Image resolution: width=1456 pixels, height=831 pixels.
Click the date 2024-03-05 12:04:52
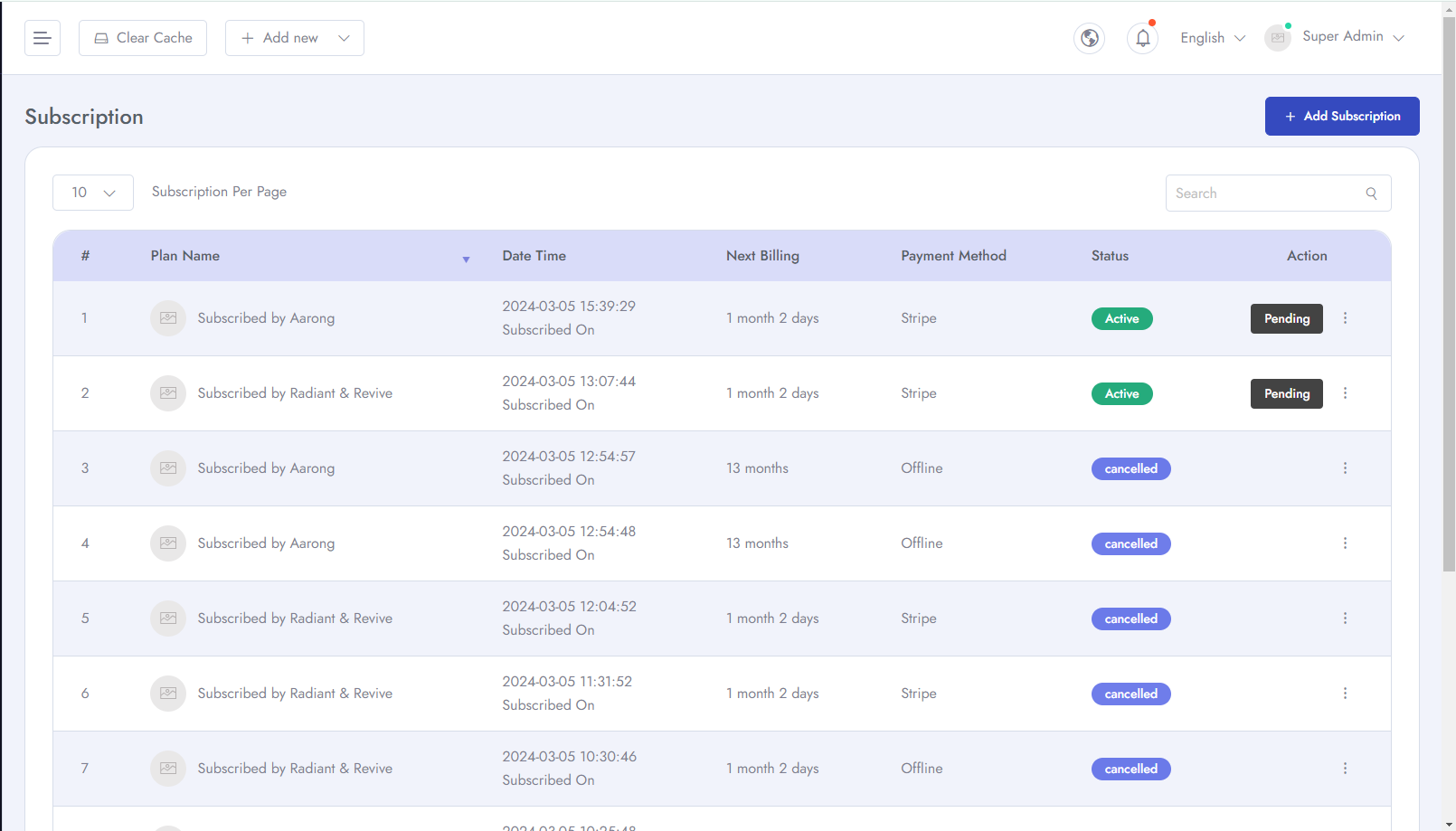(x=569, y=607)
